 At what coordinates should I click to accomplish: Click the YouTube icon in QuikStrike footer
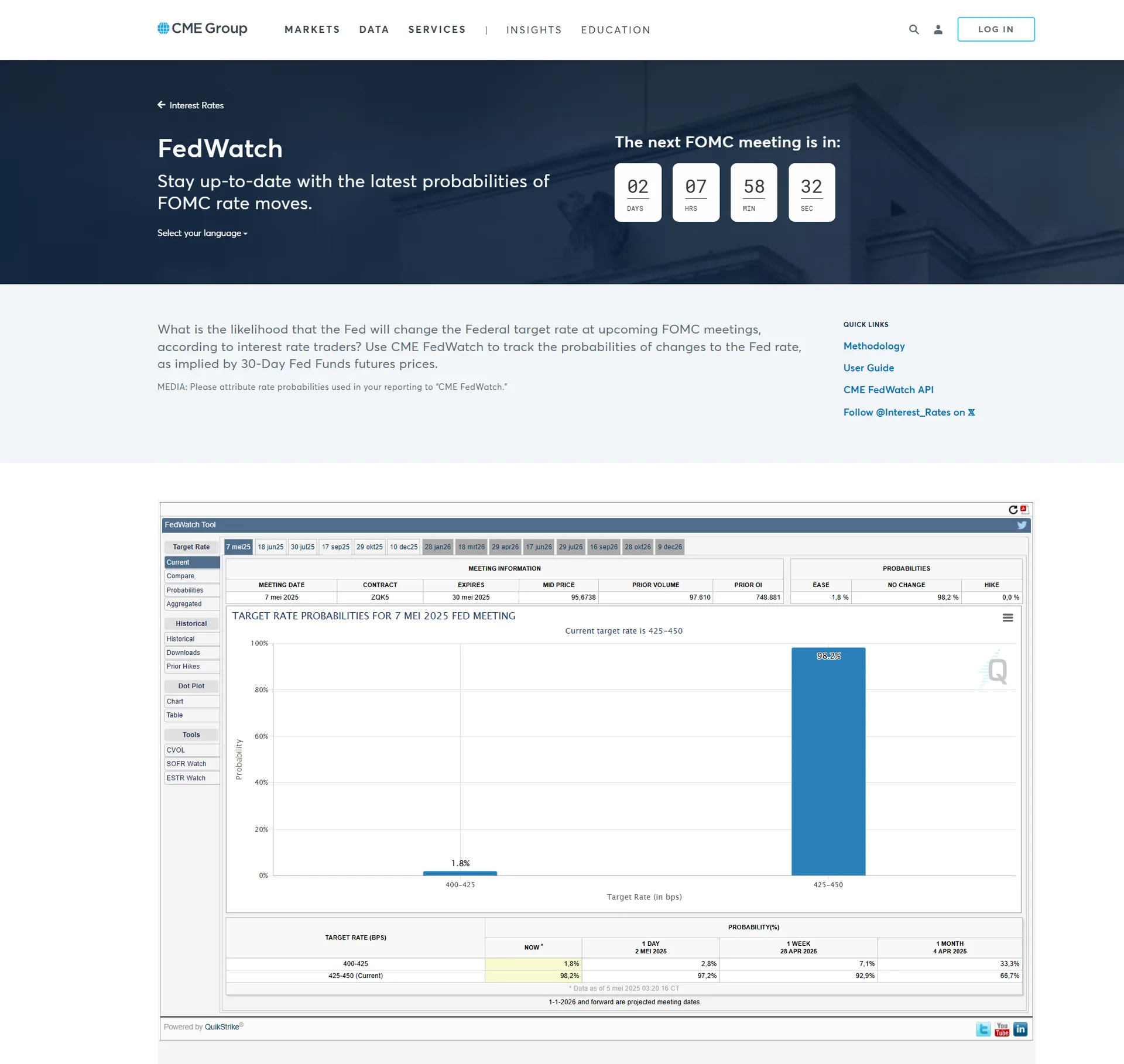(x=1002, y=1029)
